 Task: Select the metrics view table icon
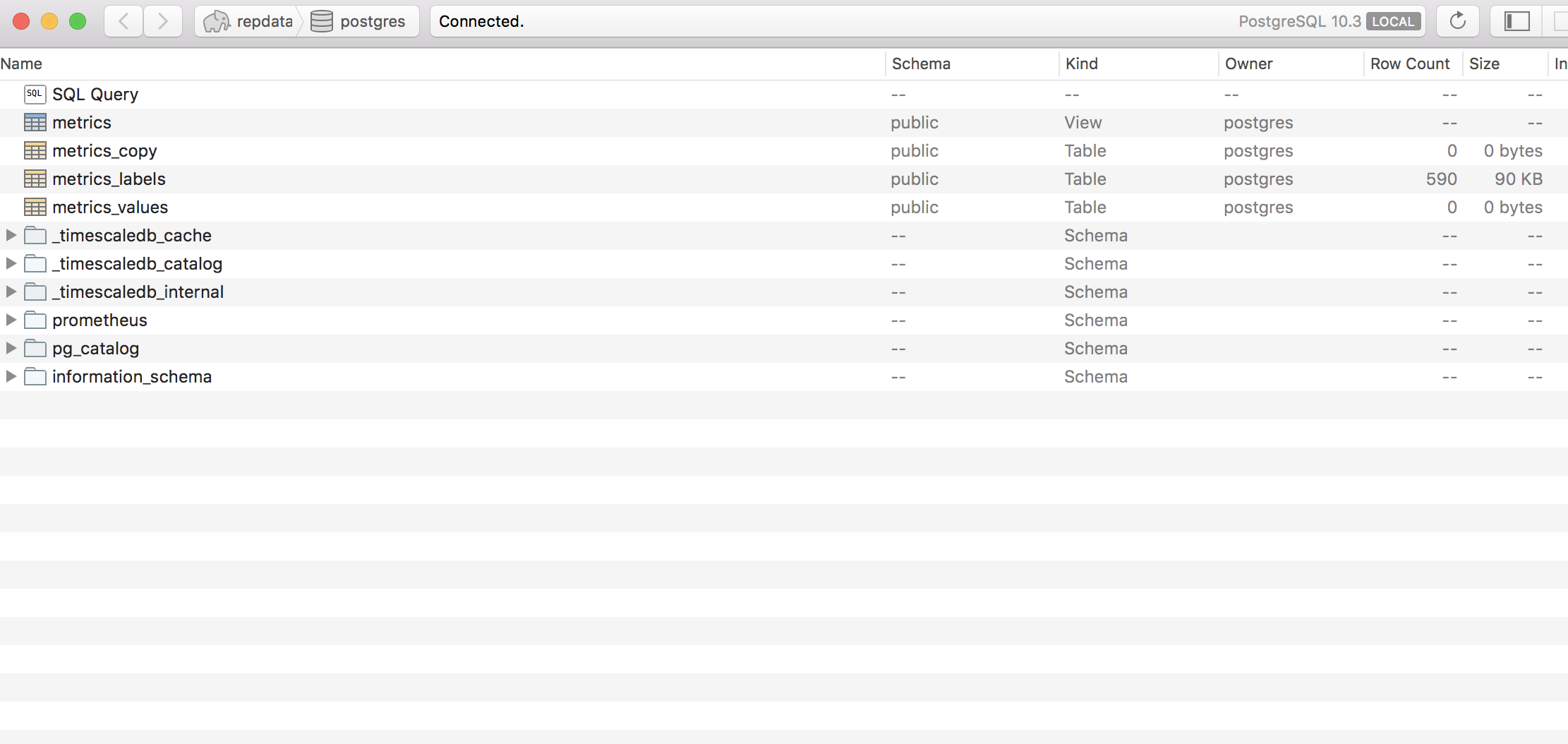35,122
